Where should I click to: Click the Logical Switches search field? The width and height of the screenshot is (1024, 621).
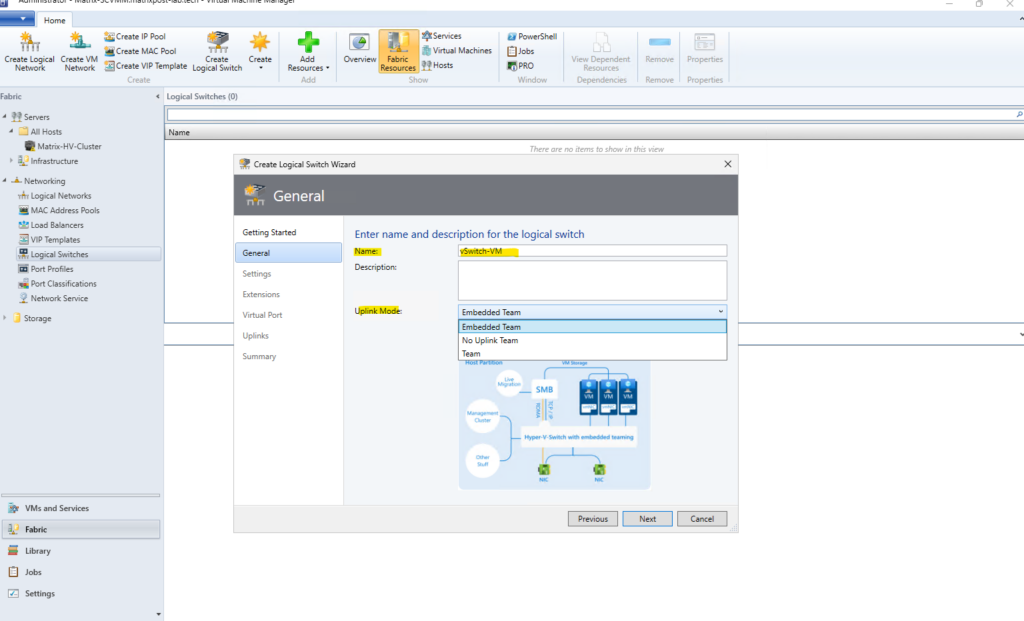(590, 115)
